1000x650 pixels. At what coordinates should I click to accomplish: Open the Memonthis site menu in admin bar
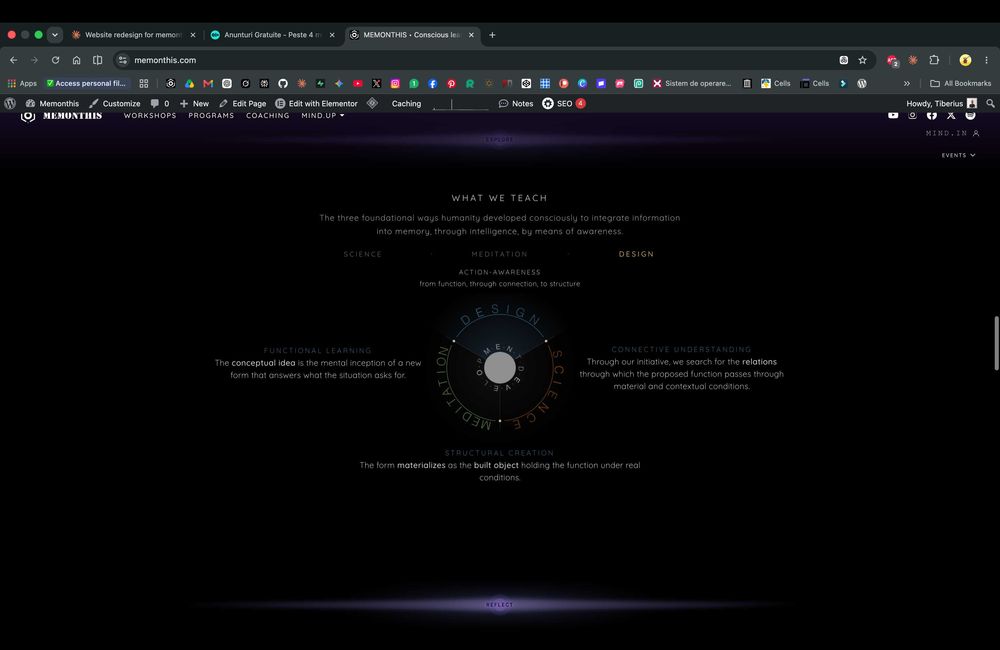coord(52,103)
